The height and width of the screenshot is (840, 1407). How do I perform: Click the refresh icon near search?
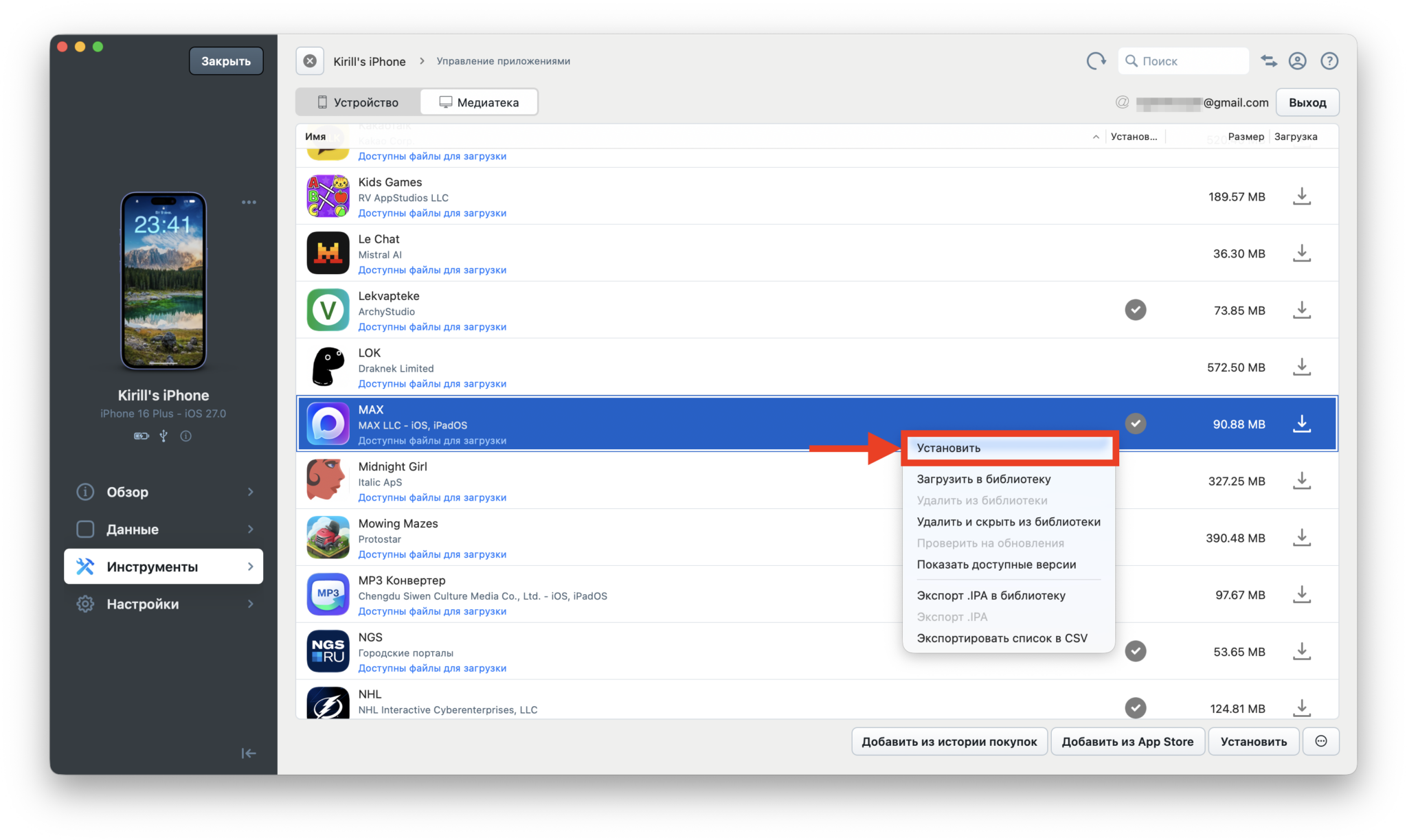pyautogui.click(x=1096, y=61)
